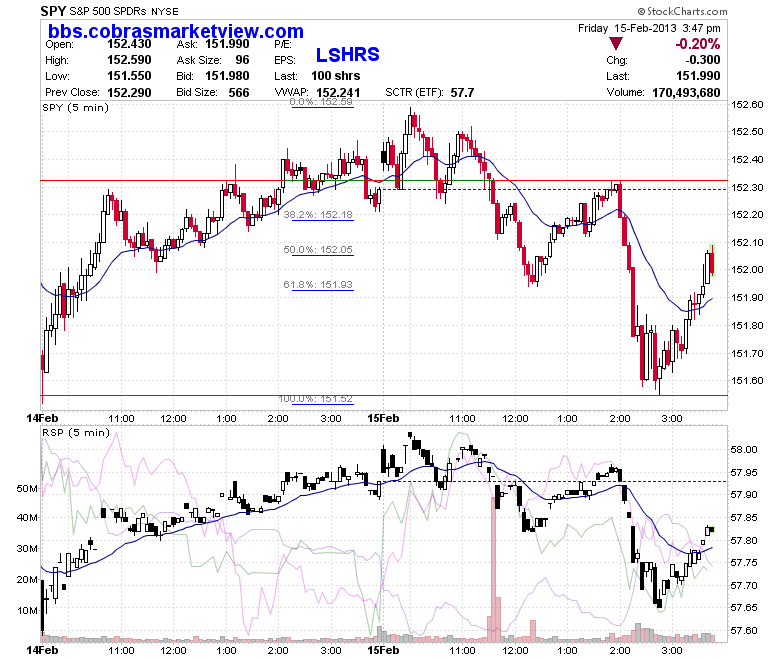The image size is (780, 659).
Task: Click the Volume value 170,493,680
Action: (x=686, y=93)
